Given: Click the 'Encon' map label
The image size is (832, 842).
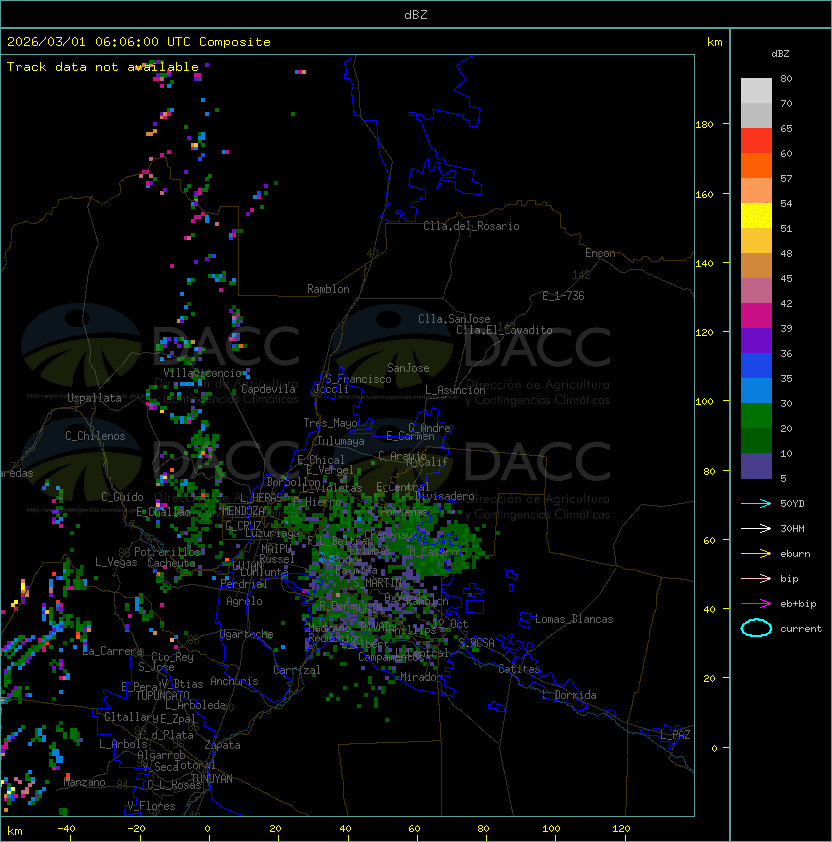Looking at the screenshot, I should [x=600, y=253].
